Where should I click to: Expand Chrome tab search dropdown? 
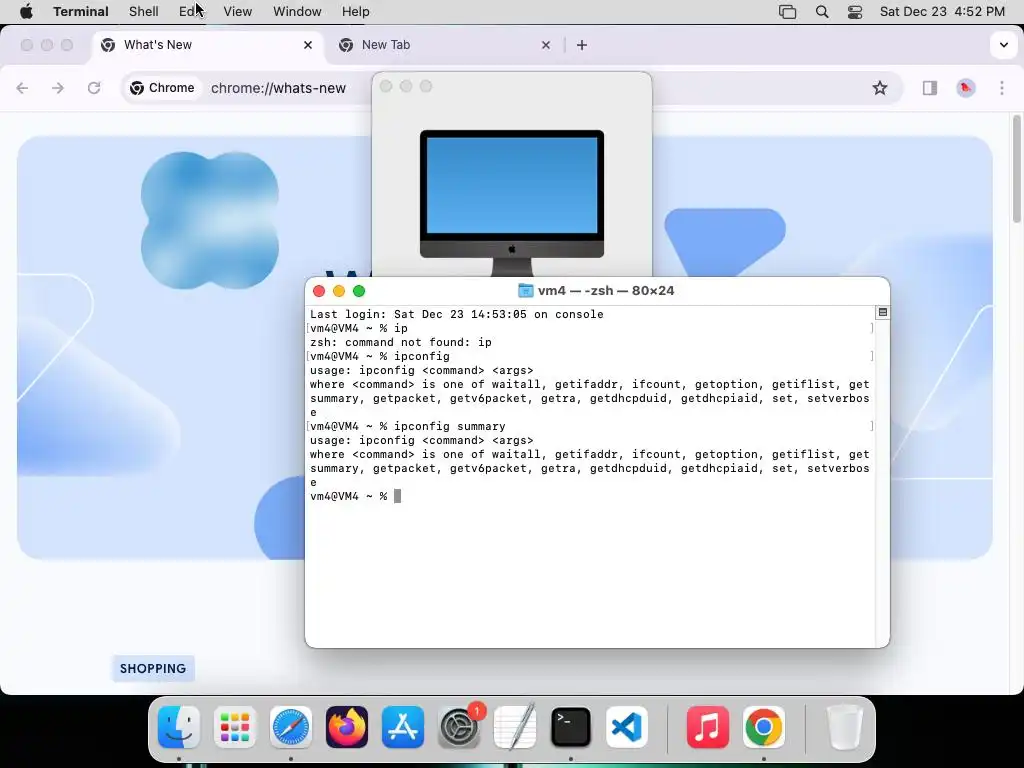1003,45
